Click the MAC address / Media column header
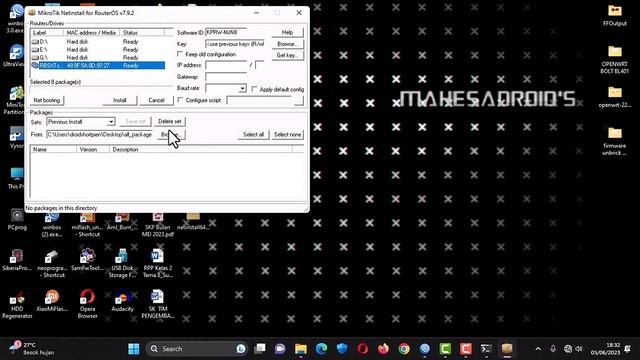The image size is (640, 360). click(x=91, y=32)
